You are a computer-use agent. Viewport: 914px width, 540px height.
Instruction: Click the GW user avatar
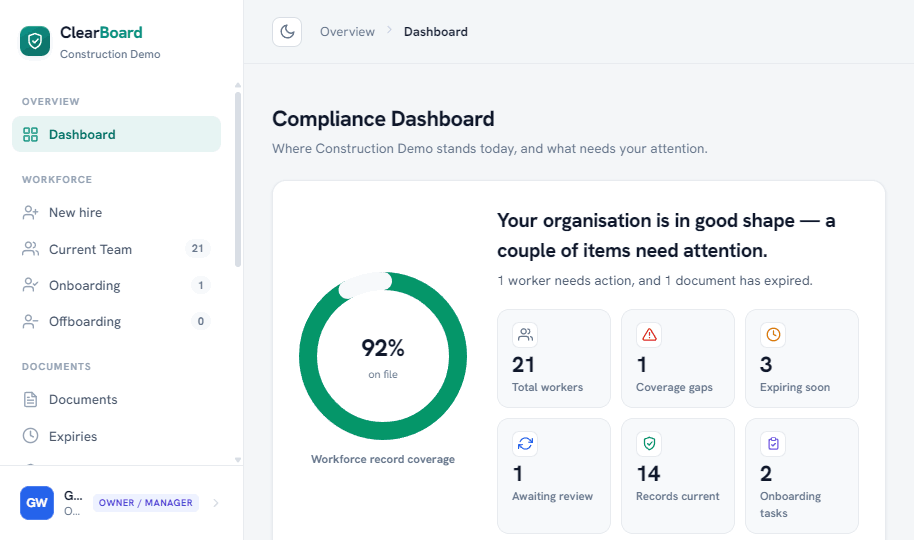click(x=37, y=503)
